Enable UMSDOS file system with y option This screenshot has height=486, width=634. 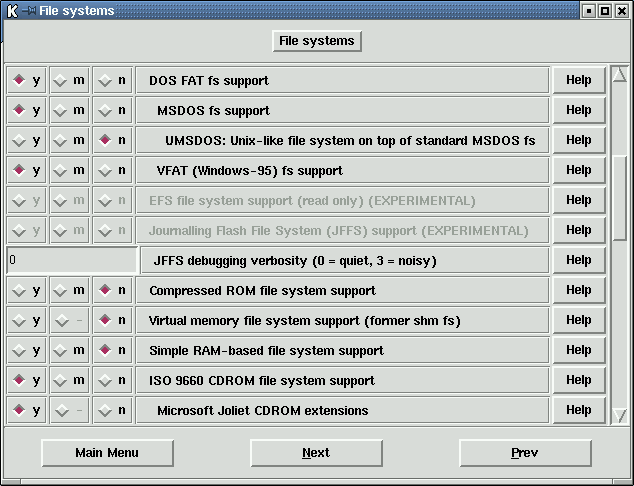(26, 140)
